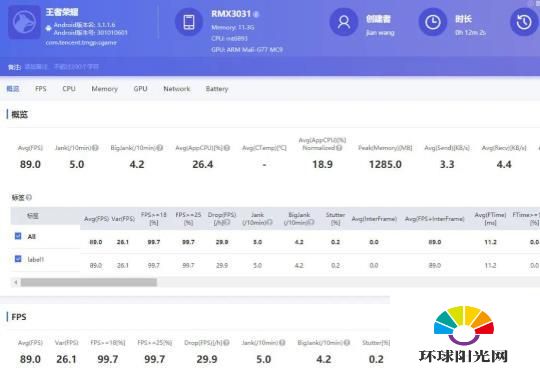Click the Stutter [%] table column header
The height and width of the screenshot is (372, 540).
point(335,219)
